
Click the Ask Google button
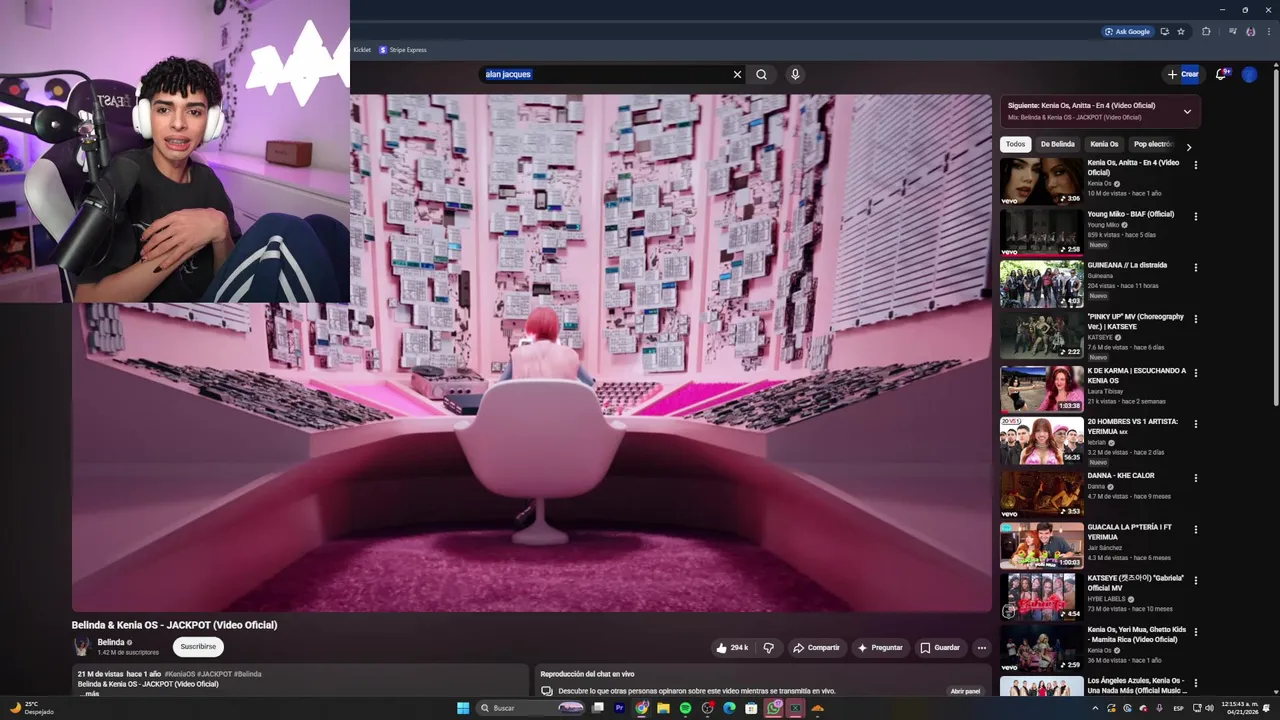[x=1128, y=31]
